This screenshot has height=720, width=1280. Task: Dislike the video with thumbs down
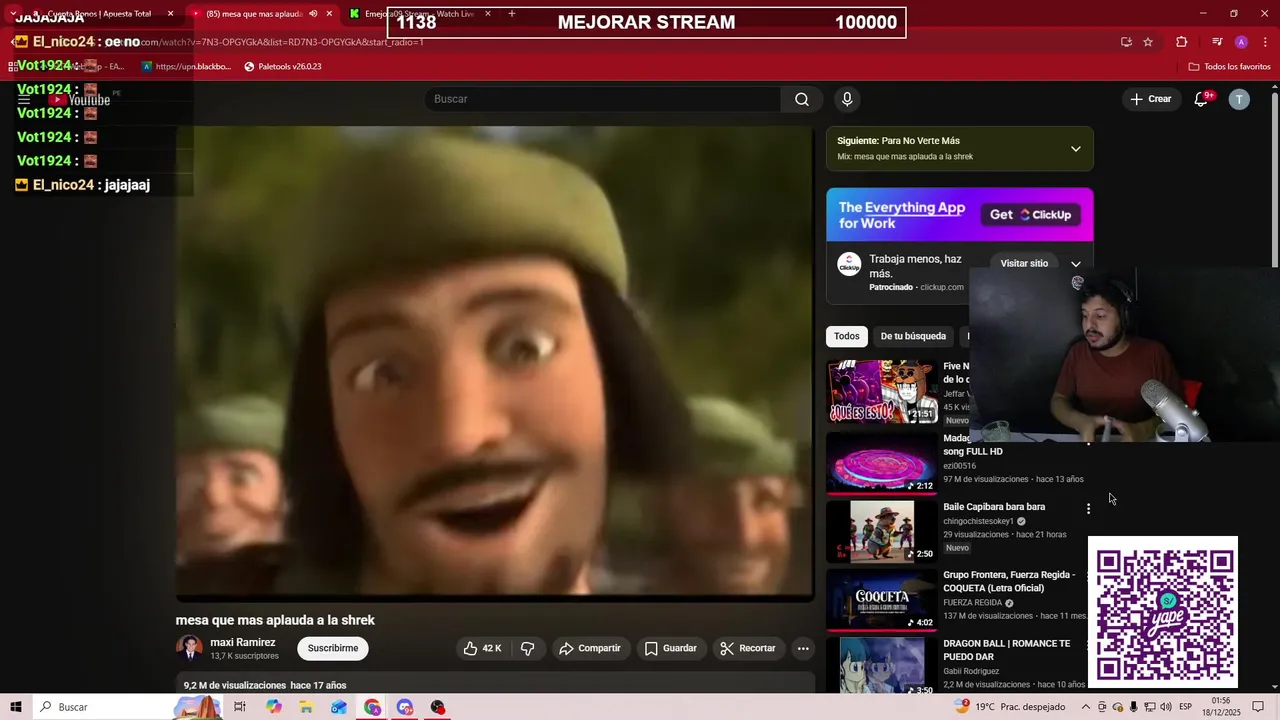527,648
